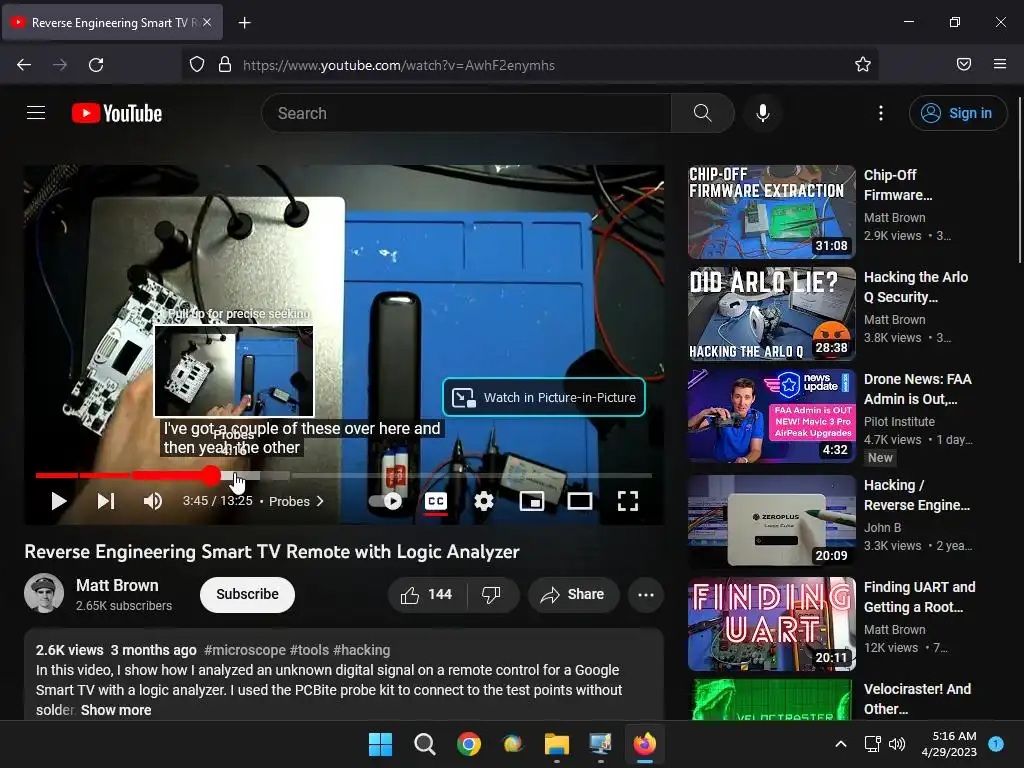Enter full screen mode
Viewport: 1024px width, 768px height.
coord(628,501)
